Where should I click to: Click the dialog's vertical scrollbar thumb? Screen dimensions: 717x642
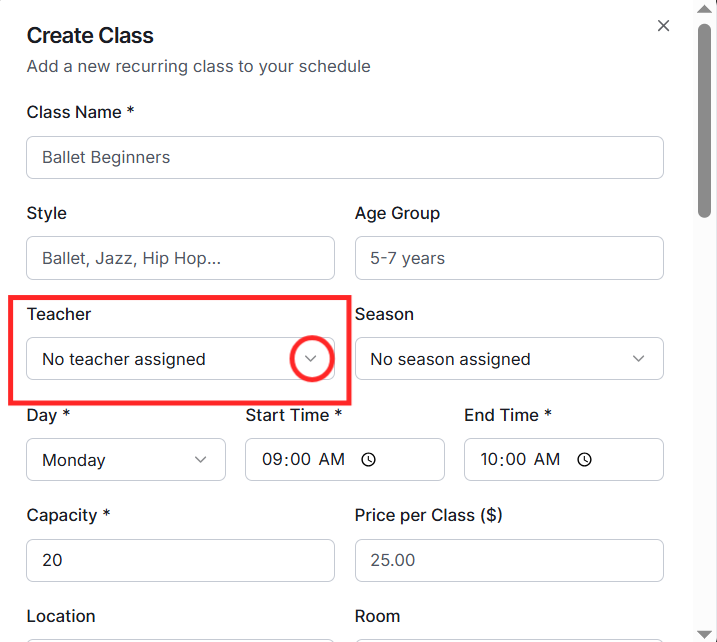(704, 120)
